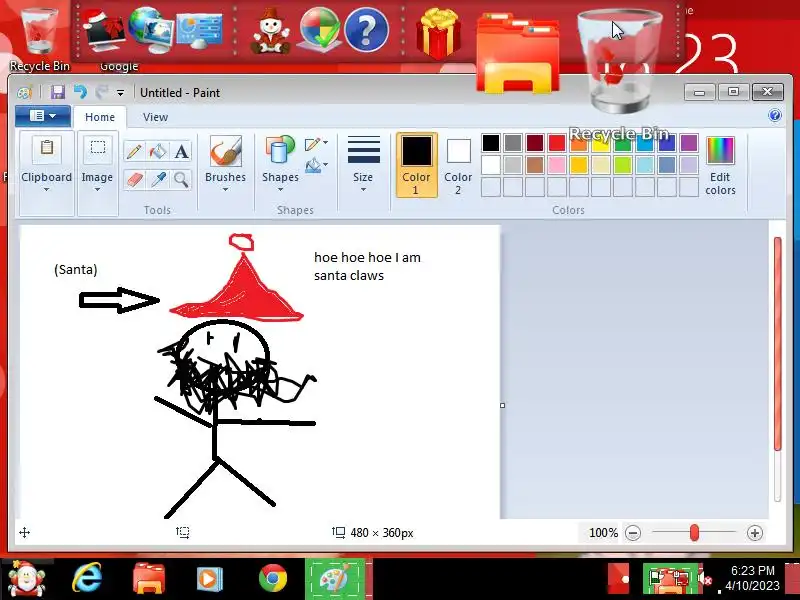
Task: Expand the Shapes dropdown arrow
Action: [280, 190]
